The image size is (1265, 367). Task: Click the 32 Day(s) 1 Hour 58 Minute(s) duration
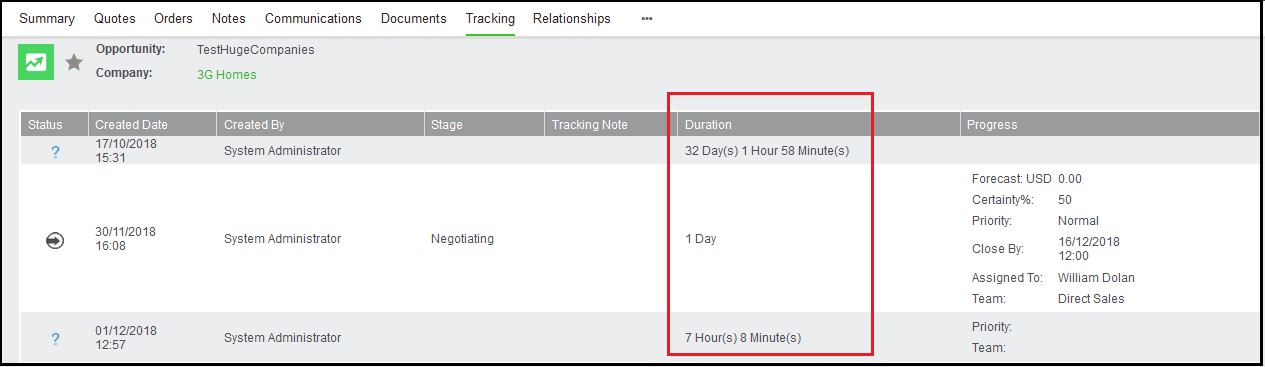click(x=767, y=151)
